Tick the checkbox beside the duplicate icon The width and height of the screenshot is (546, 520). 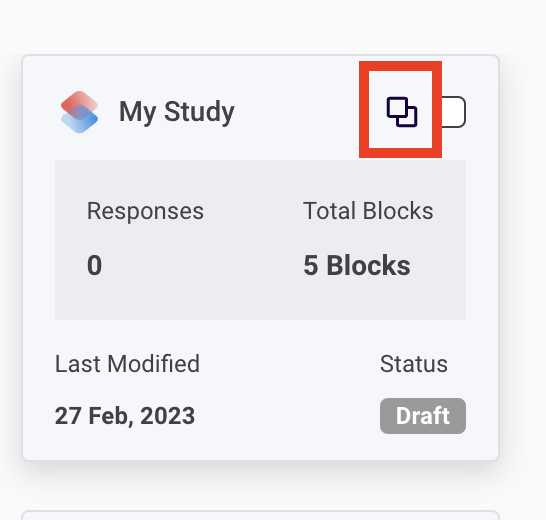[454, 112]
